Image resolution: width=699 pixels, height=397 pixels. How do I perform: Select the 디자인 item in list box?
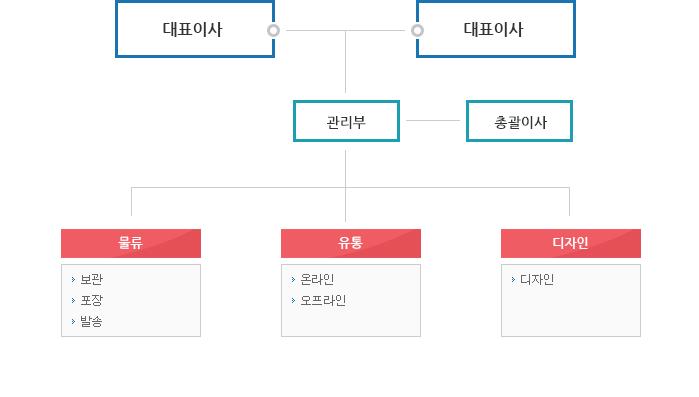click(x=537, y=279)
